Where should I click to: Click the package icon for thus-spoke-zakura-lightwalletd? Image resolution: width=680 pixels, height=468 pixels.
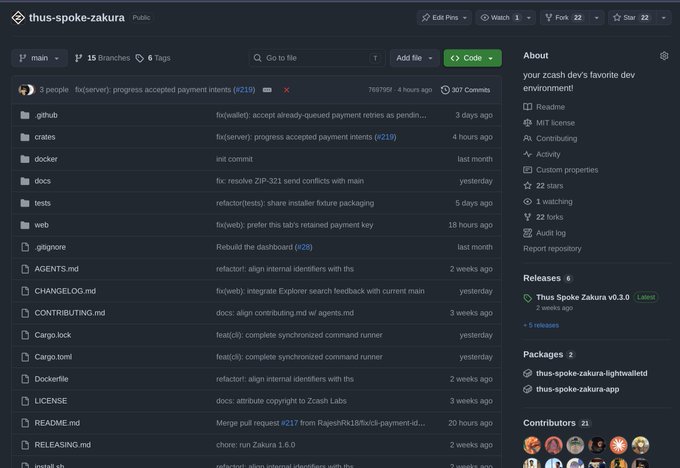click(x=527, y=373)
